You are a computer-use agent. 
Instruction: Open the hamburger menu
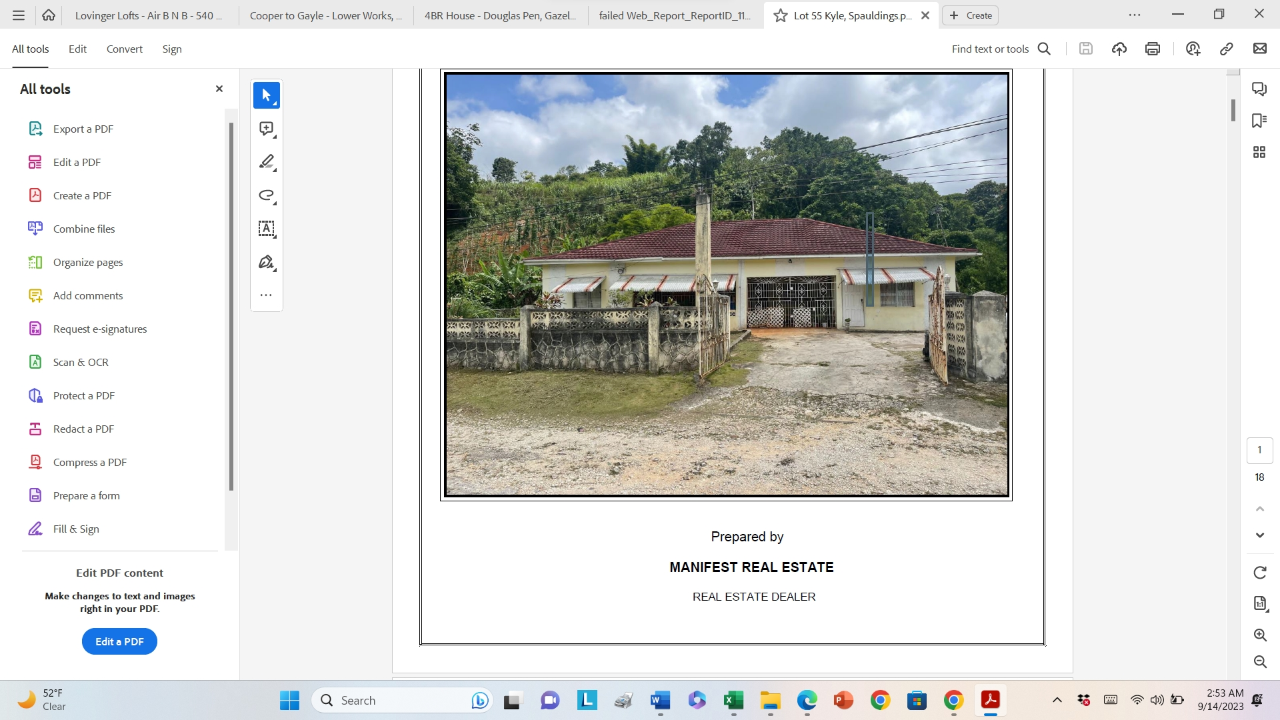(18, 15)
